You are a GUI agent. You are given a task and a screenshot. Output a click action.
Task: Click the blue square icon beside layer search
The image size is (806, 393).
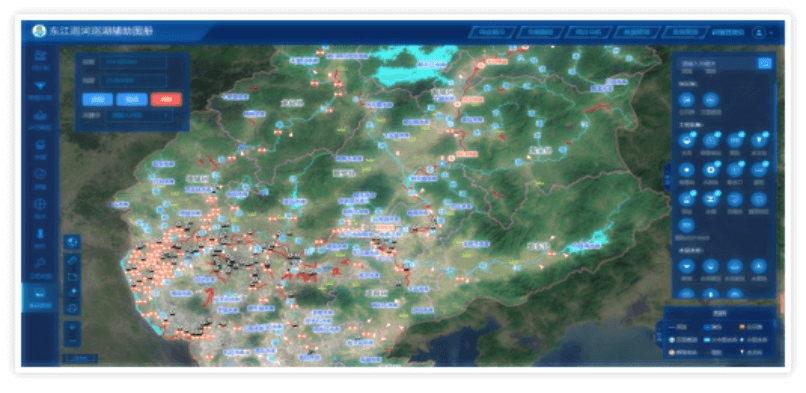click(764, 63)
